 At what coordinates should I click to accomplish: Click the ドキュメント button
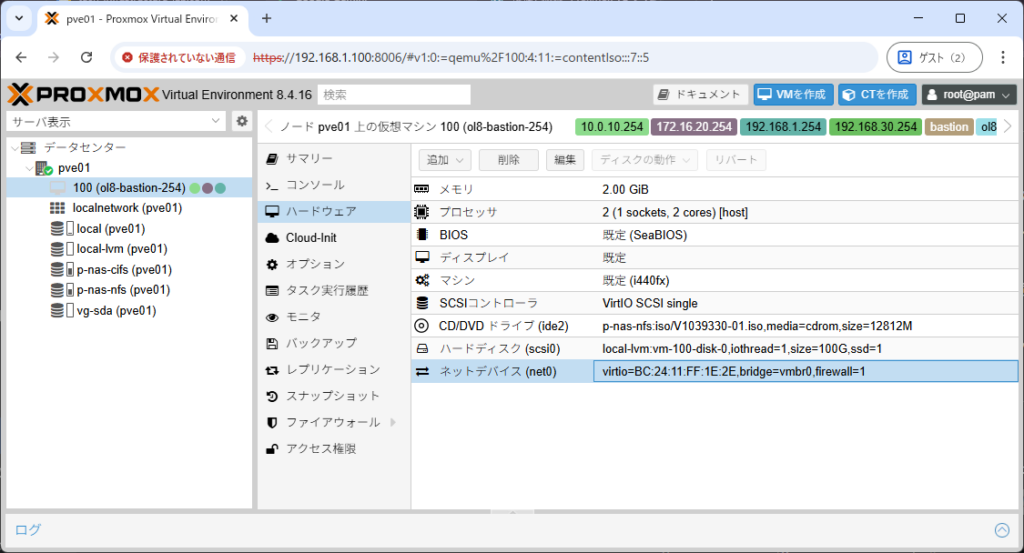click(700, 95)
